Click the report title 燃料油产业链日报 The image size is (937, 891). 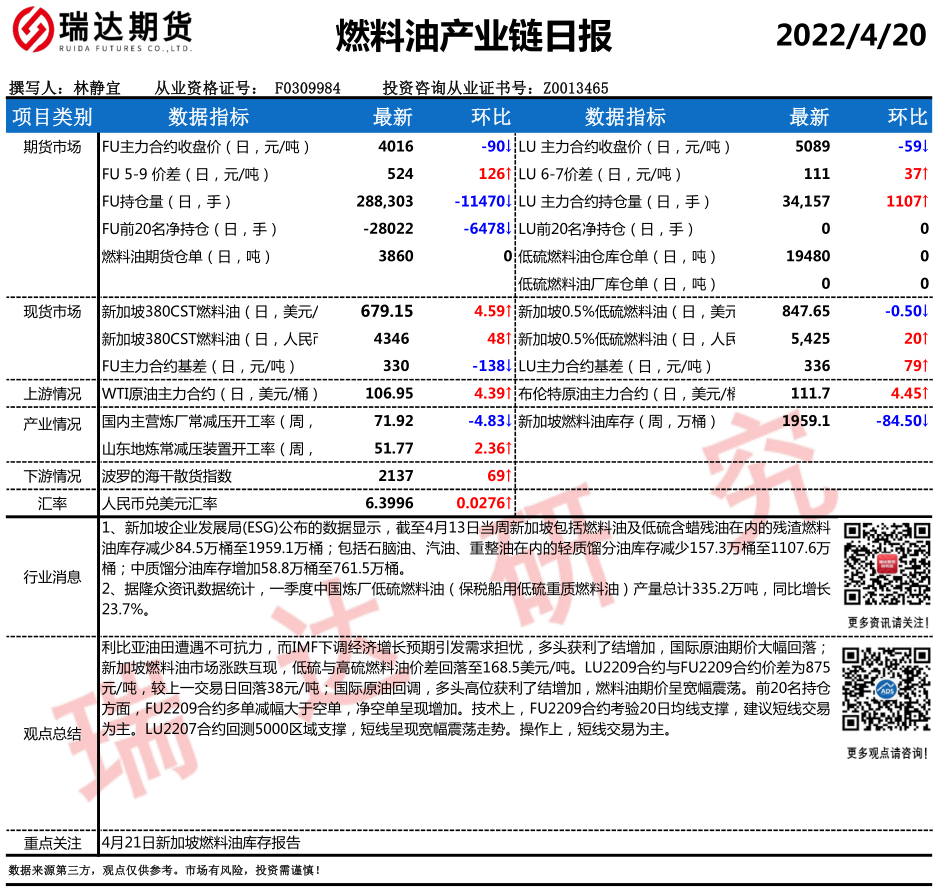(472, 36)
